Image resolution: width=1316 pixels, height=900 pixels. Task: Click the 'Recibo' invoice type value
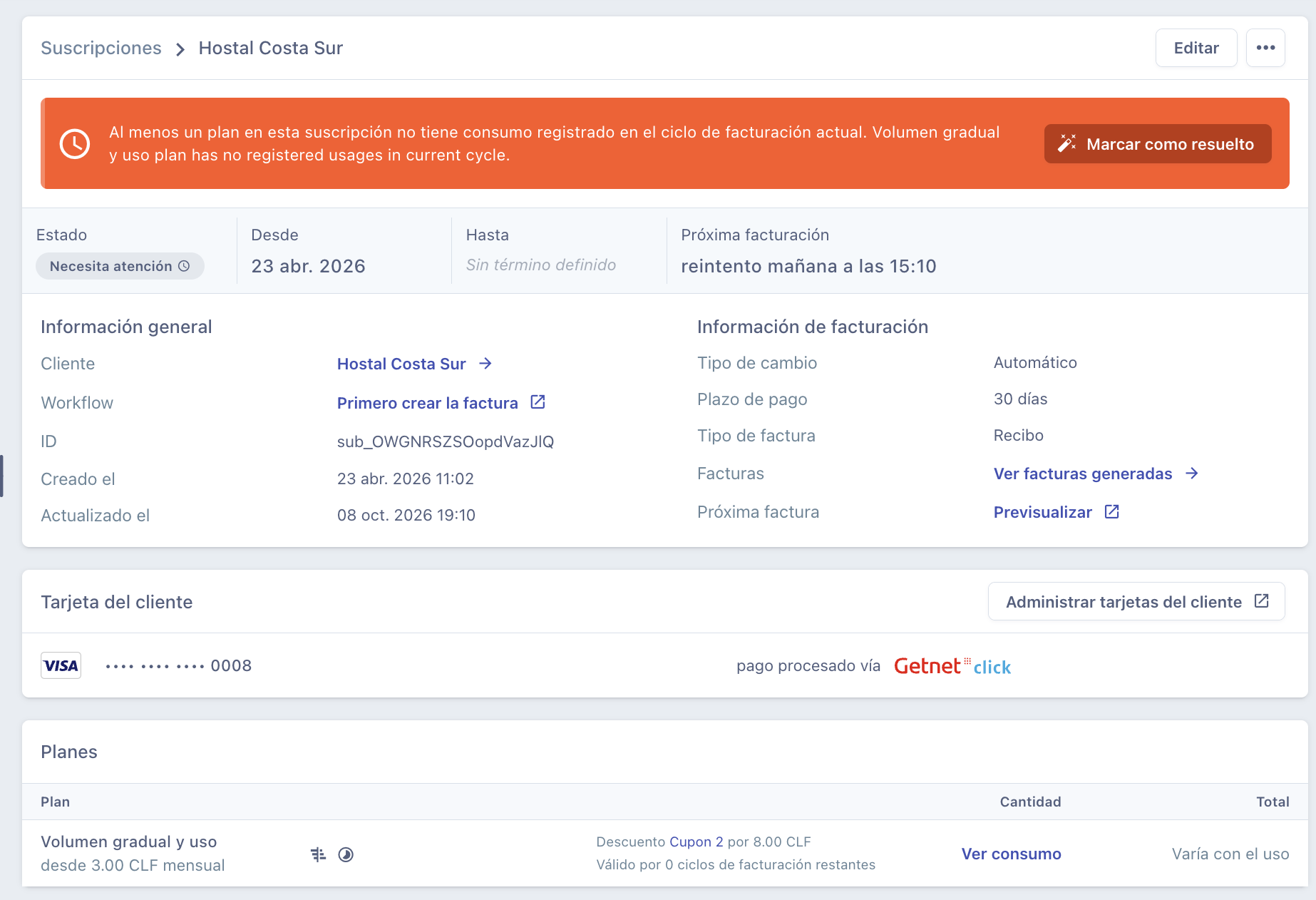[1019, 435]
